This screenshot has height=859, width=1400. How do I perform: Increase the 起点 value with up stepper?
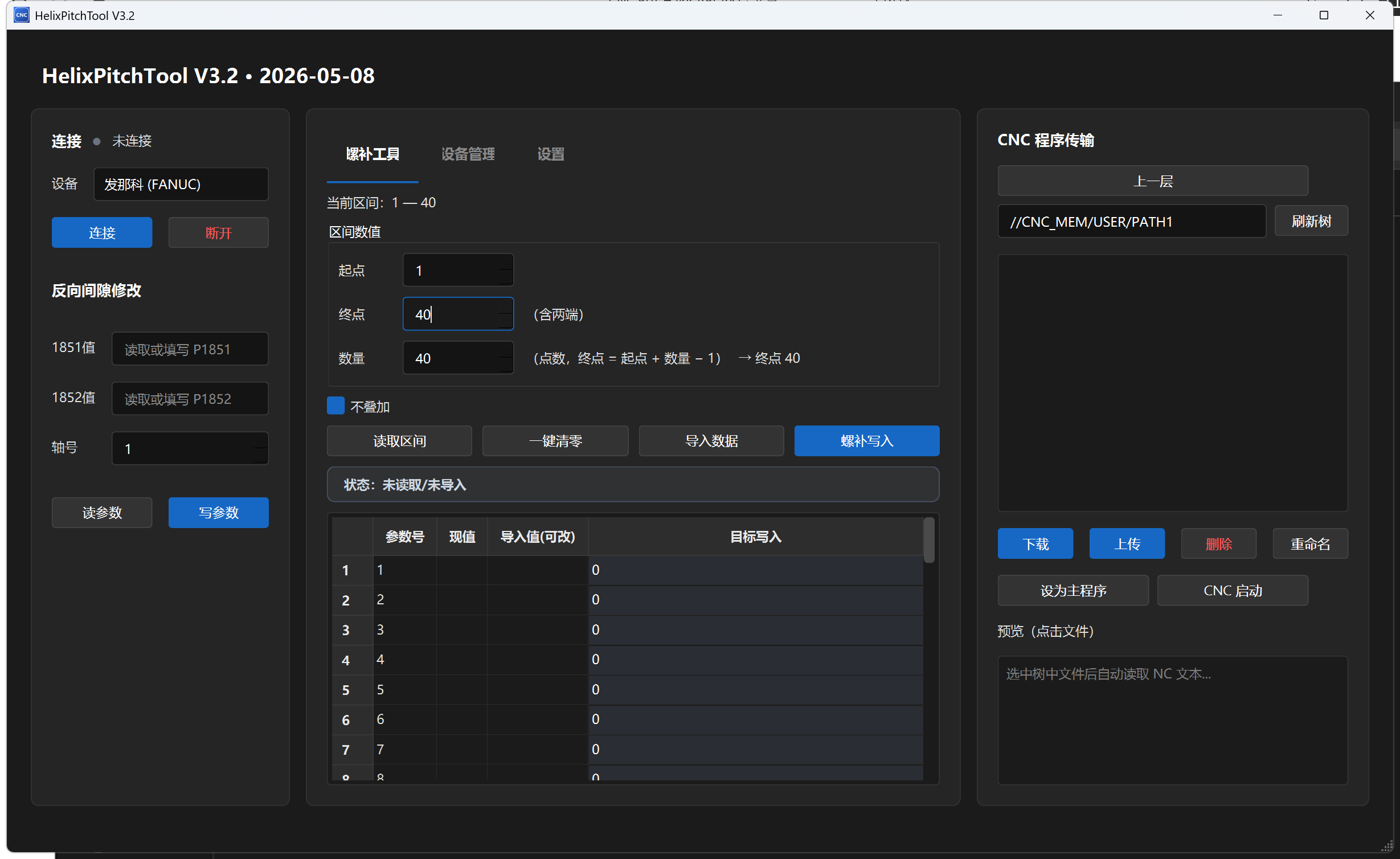click(505, 263)
